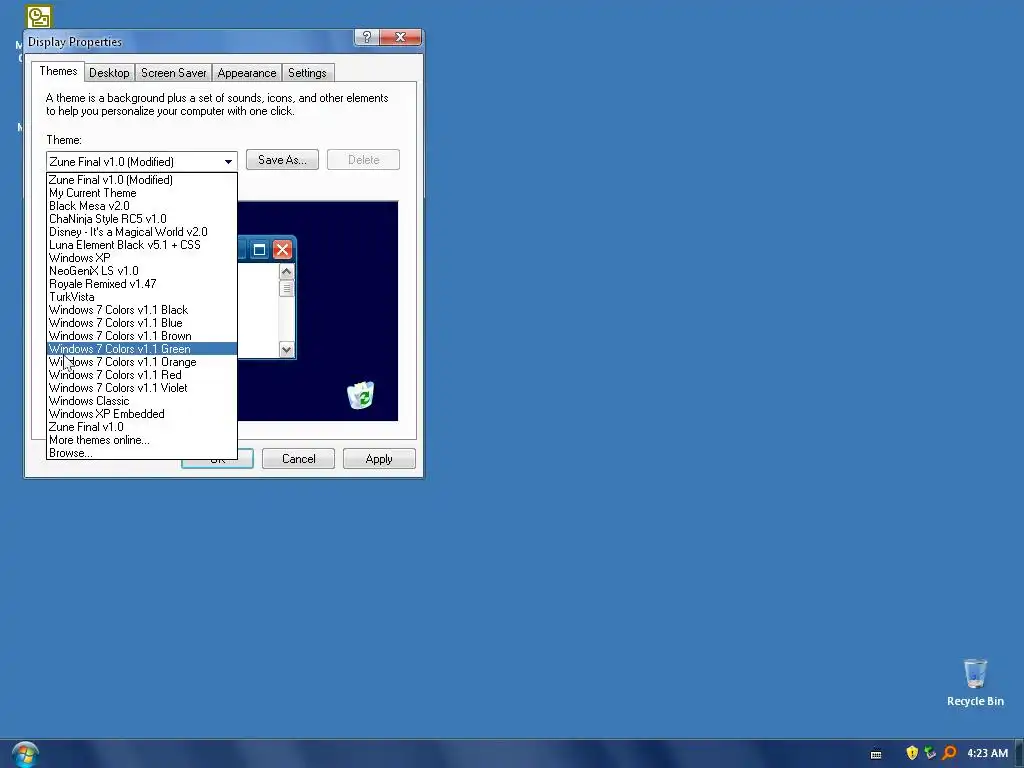Open the Start menu orb
Image resolution: width=1024 pixels, height=768 pixels.
(x=25, y=754)
